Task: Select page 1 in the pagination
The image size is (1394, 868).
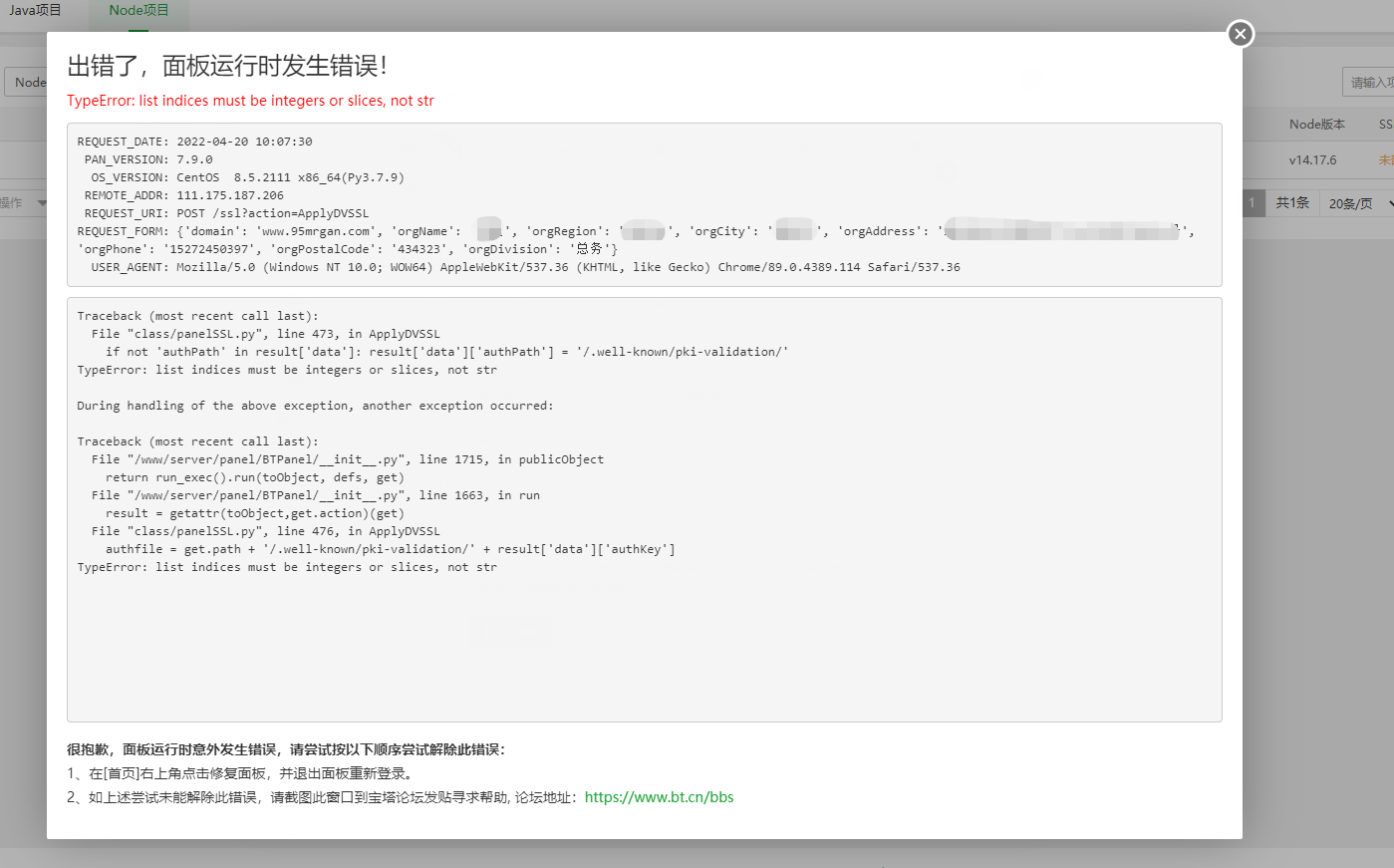Action: click(1253, 202)
